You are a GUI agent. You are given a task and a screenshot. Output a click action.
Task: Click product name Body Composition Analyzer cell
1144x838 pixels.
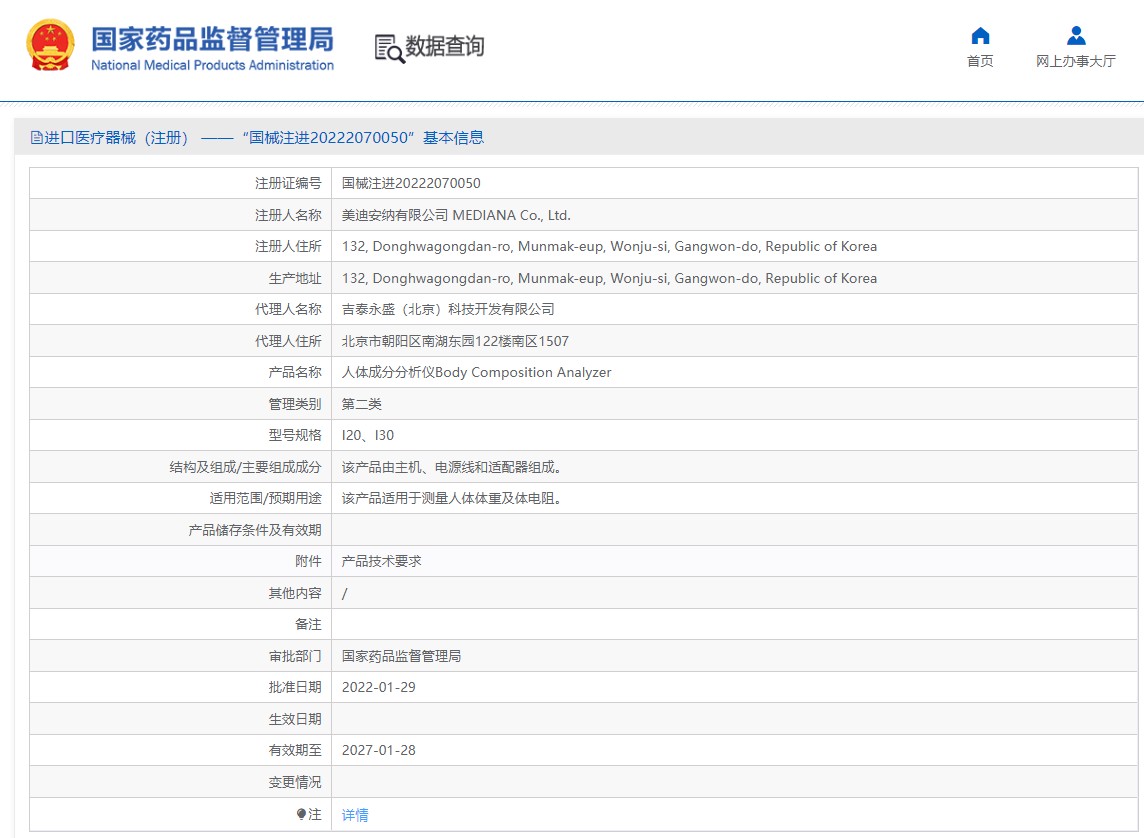(476, 372)
